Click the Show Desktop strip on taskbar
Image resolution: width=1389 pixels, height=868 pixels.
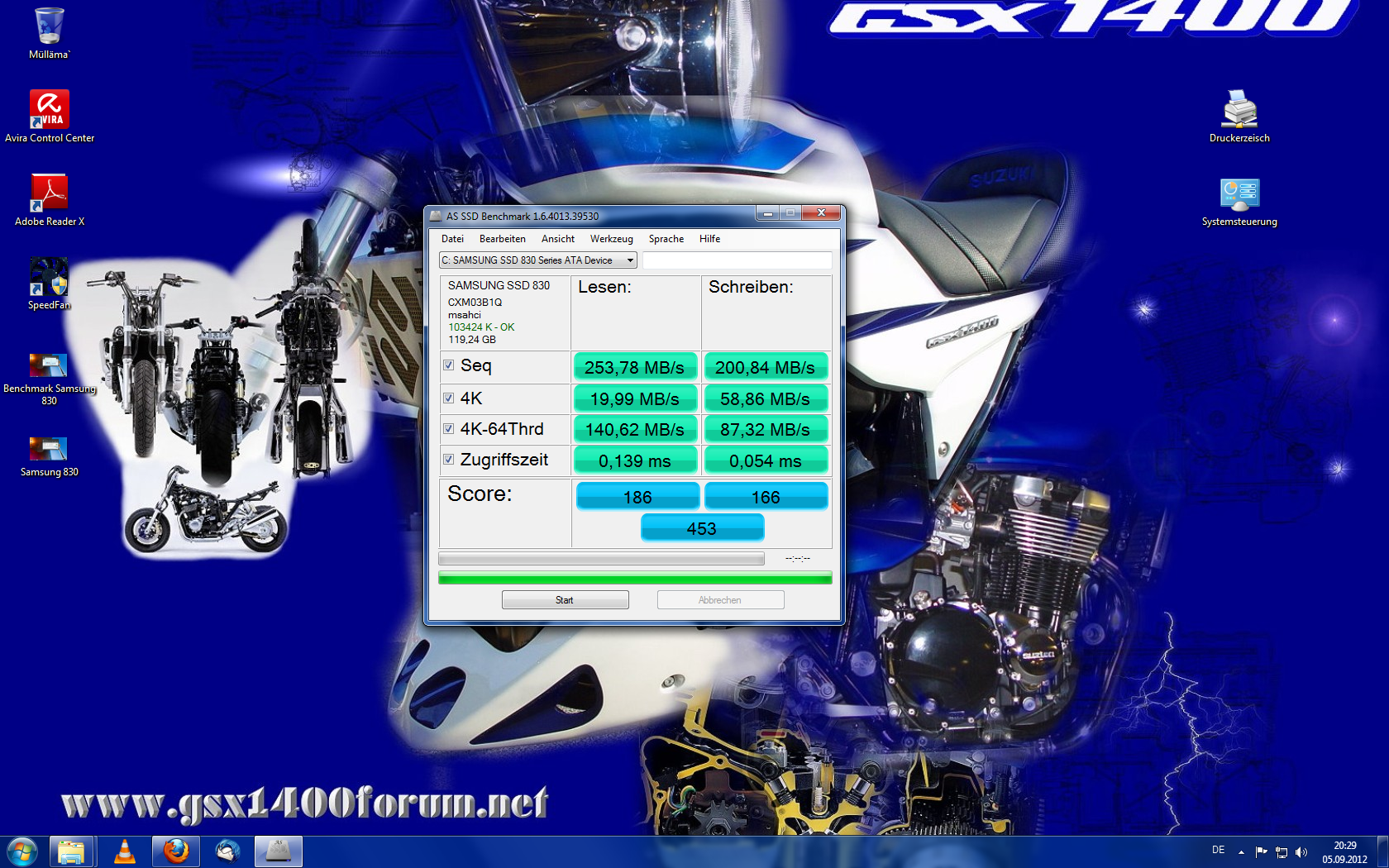[x=1382, y=852]
